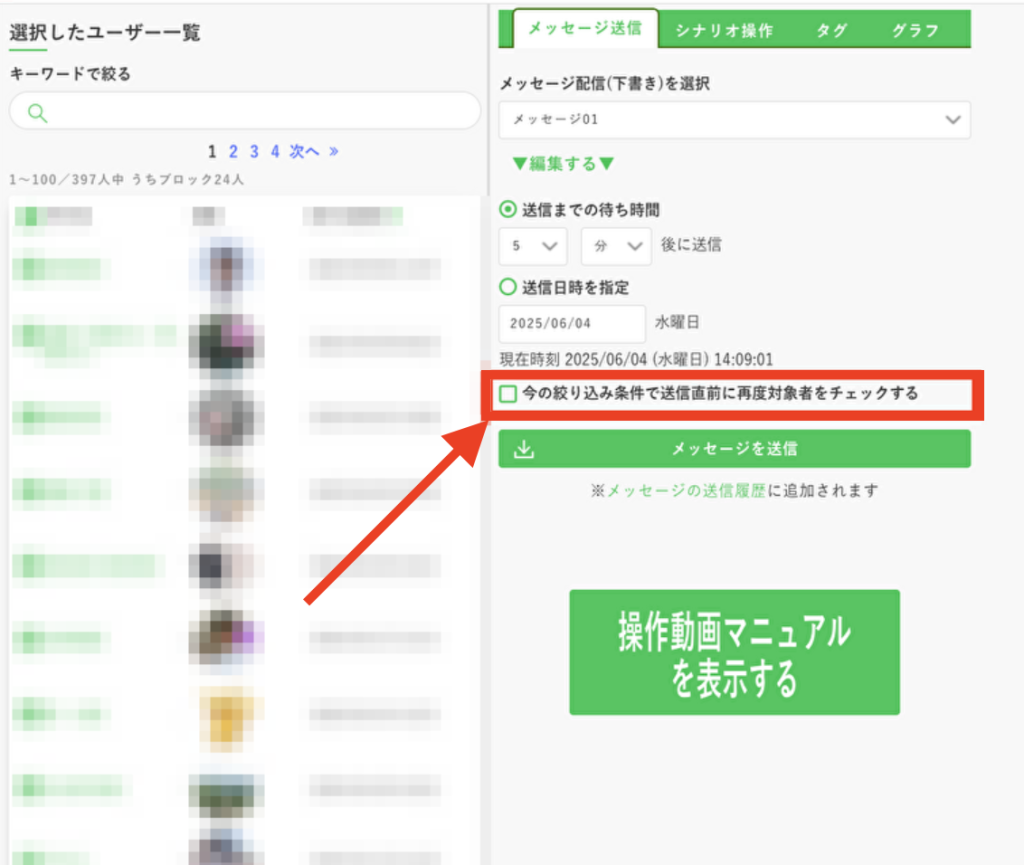Select the 送信までの待ち時間 radio button
This screenshot has width=1024, height=865.
click(508, 210)
